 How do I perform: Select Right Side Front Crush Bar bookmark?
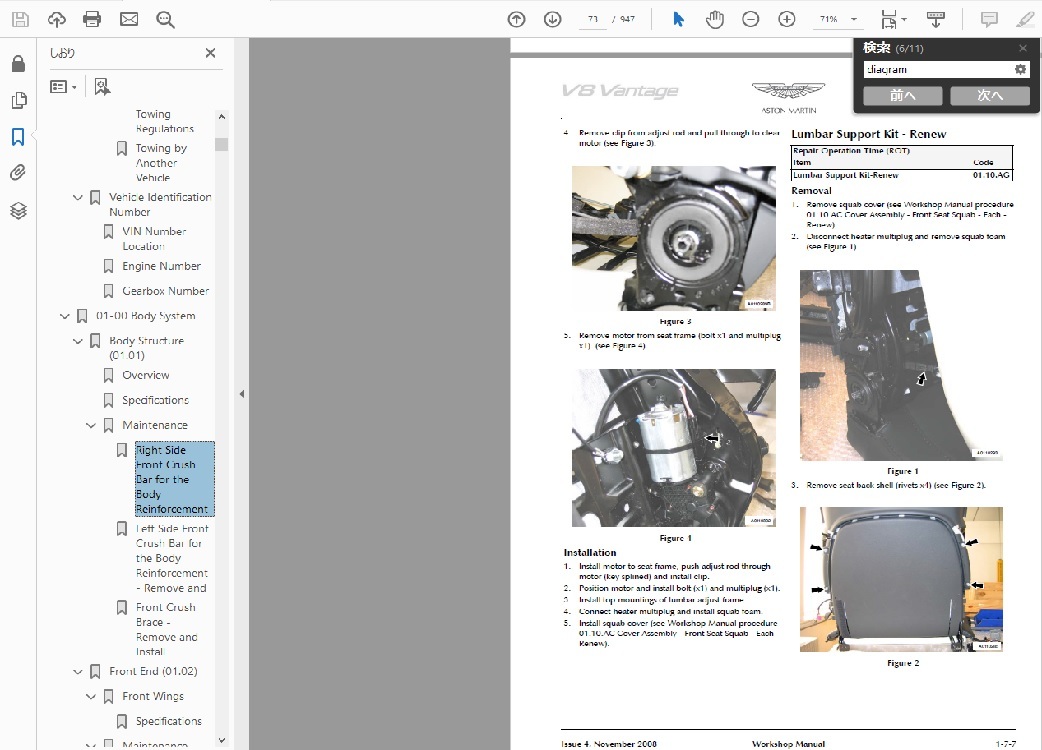pos(174,479)
